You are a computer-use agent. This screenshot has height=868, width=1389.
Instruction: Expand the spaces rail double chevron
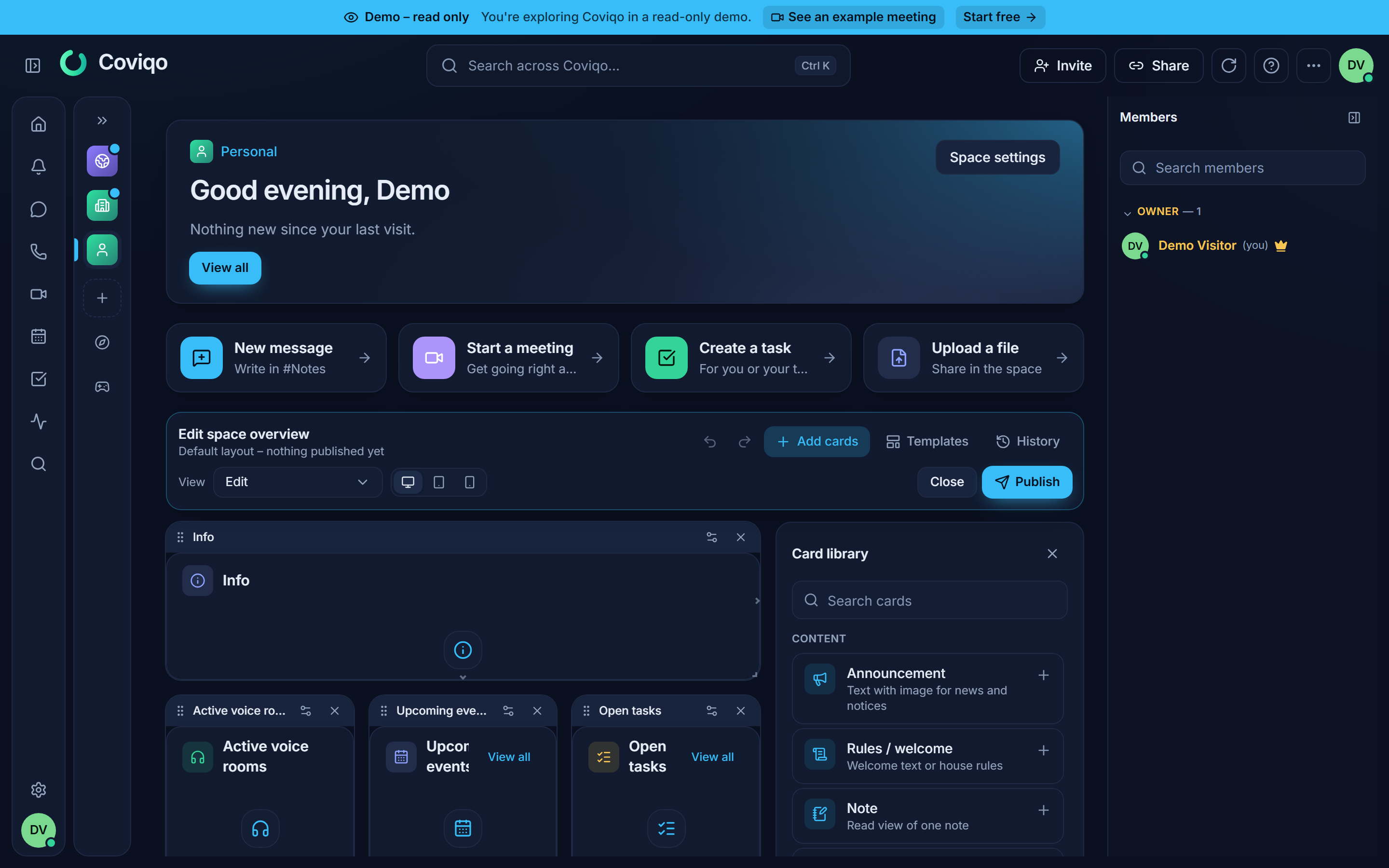(x=102, y=121)
